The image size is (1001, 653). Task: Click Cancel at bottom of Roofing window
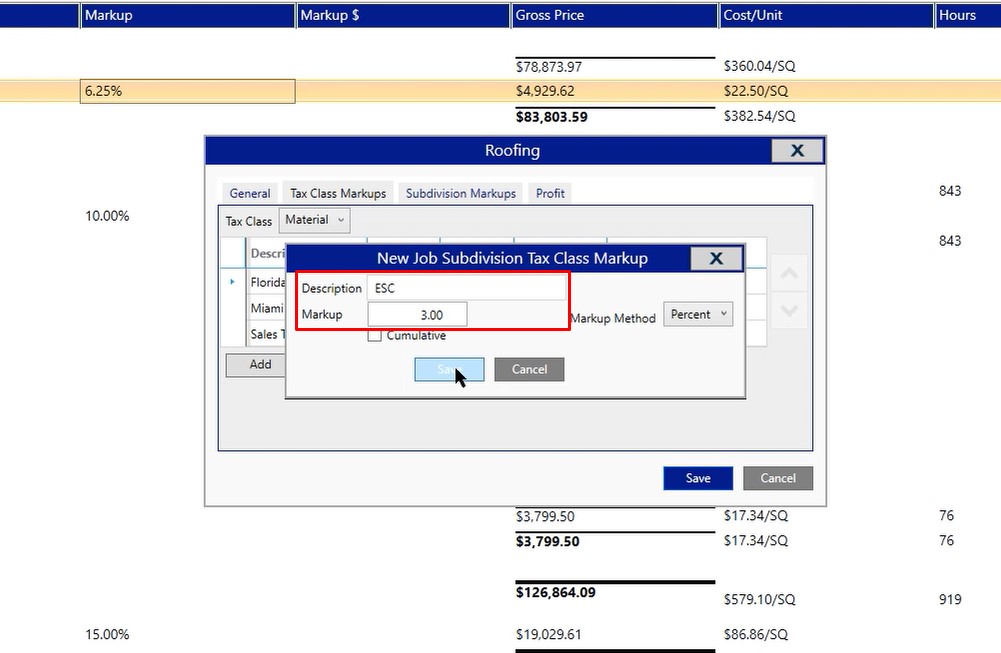[777, 478]
